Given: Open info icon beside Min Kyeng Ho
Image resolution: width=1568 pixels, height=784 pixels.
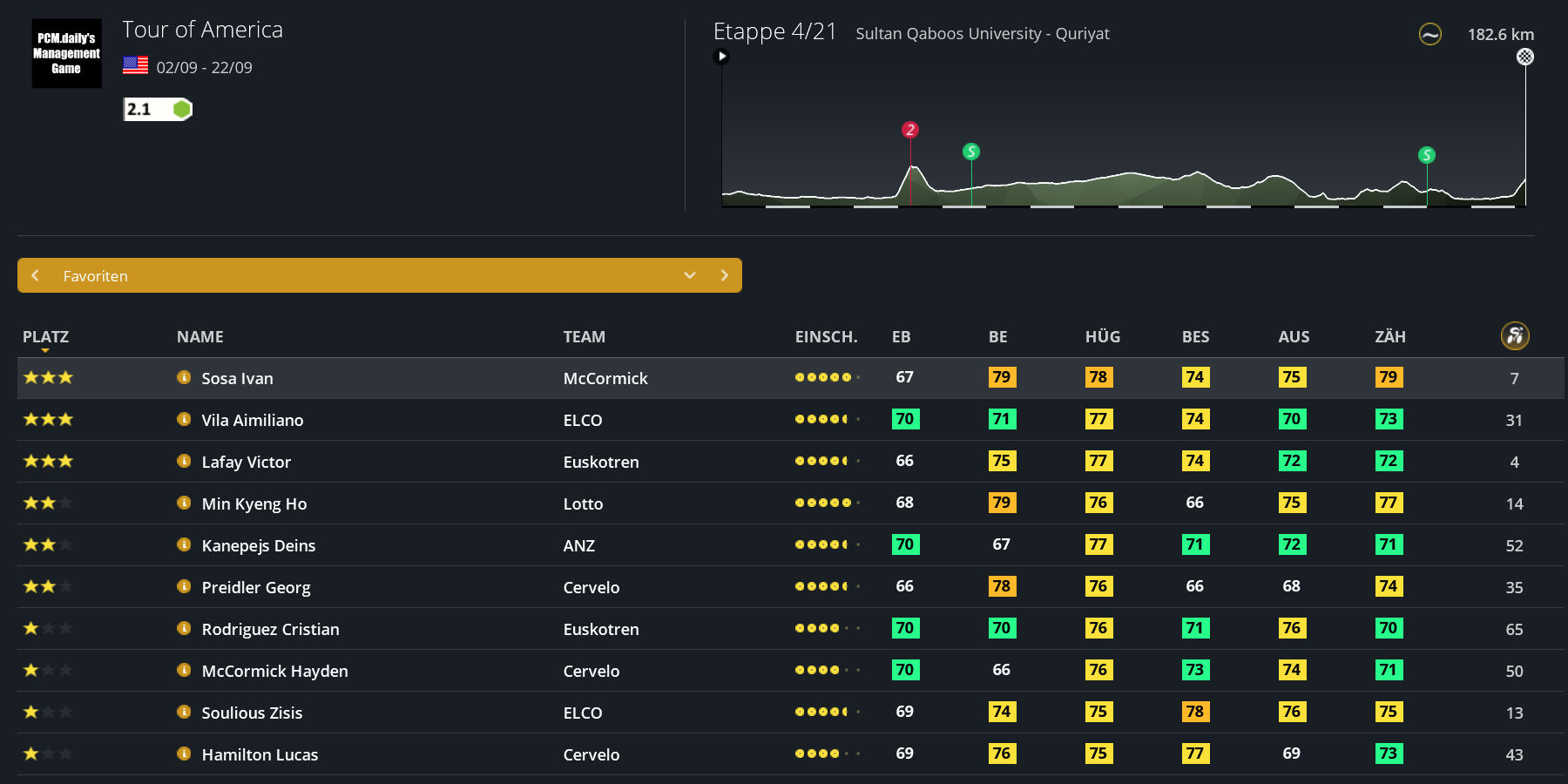Looking at the screenshot, I should [184, 503].
